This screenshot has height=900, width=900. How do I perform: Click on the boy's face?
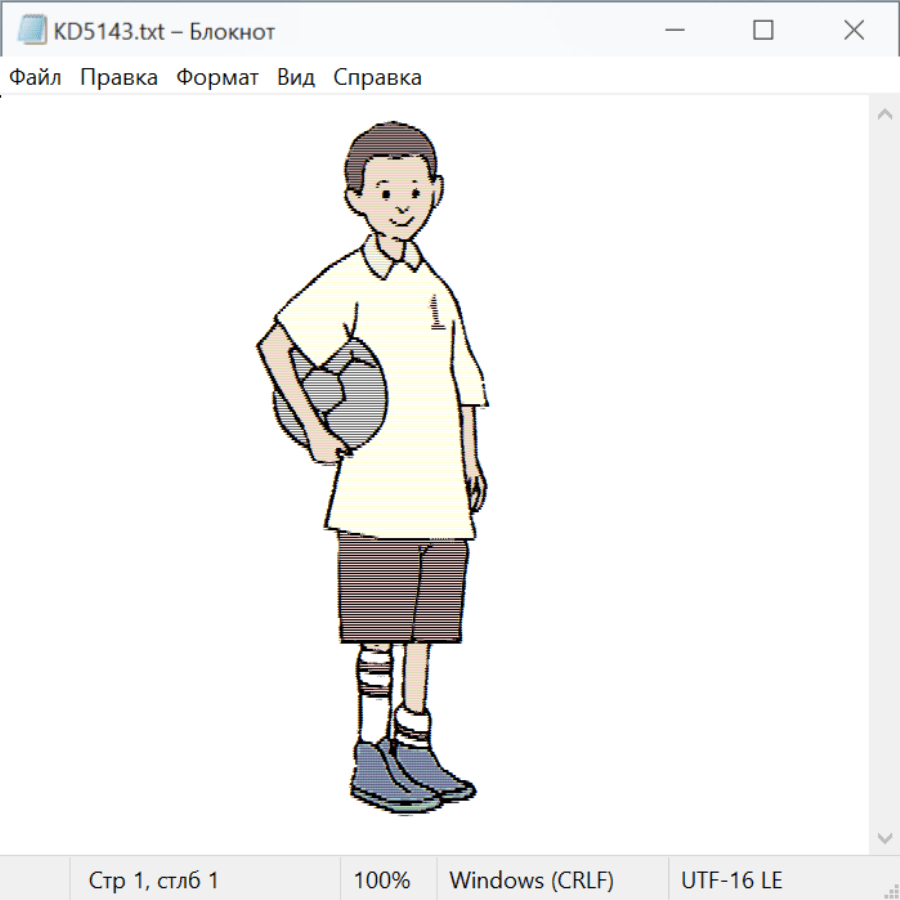tap(397, 198)
